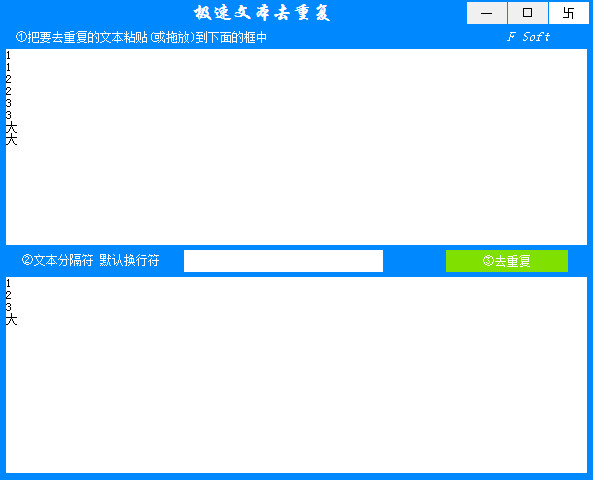Minimize the window with the dash icon
This screenshot has width=593, height=480.
click(x=487, y=13)
